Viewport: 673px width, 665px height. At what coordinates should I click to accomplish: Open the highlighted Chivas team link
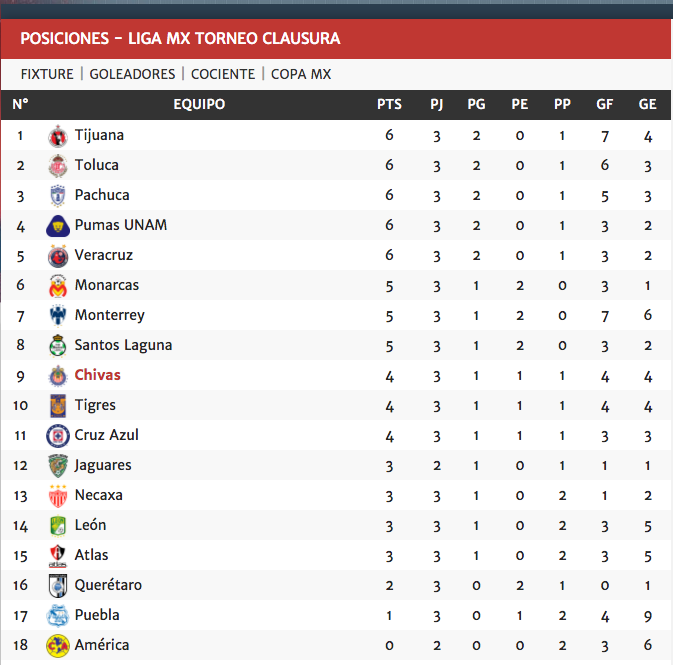[x=97, y=375]
